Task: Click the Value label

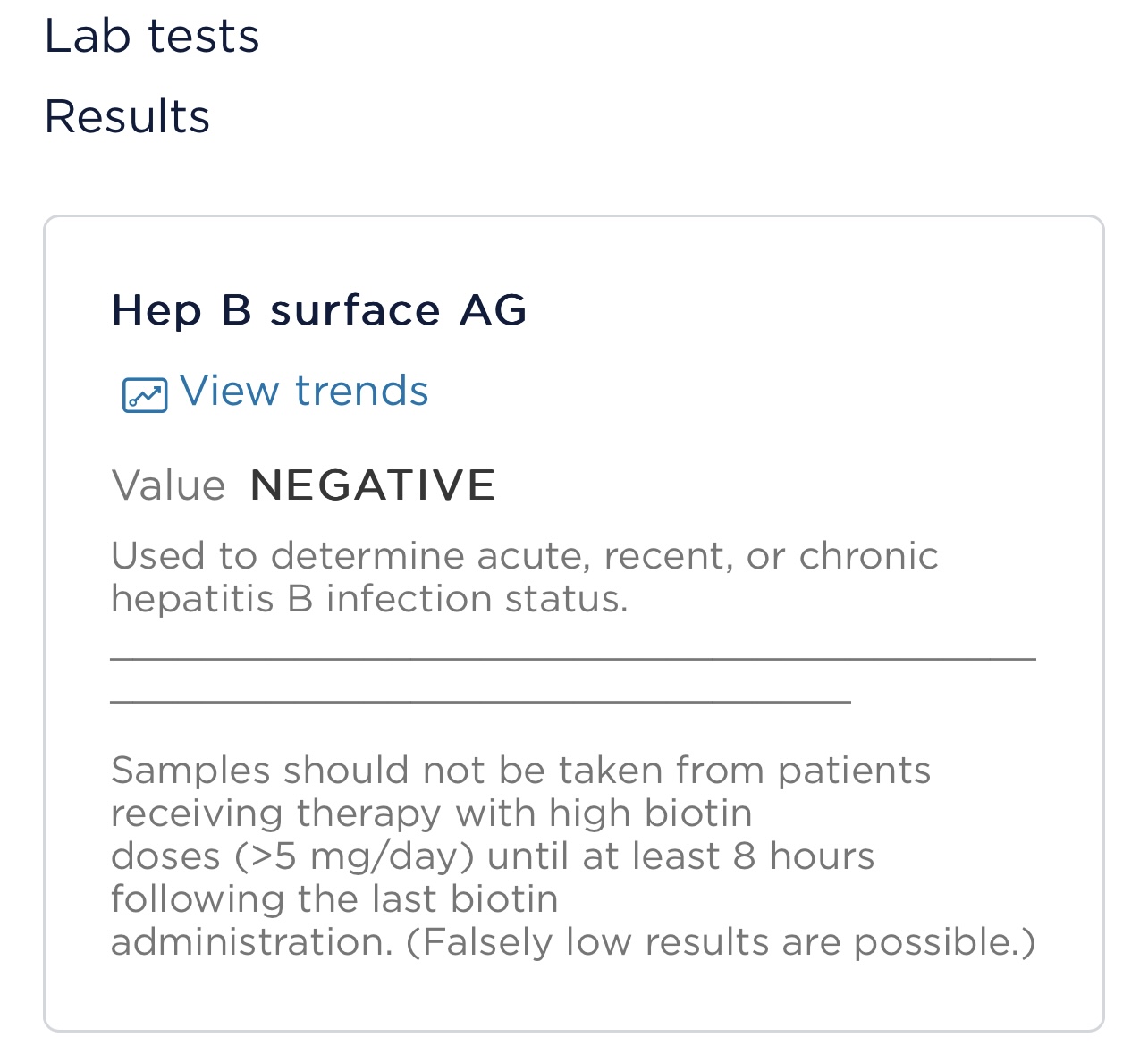Action: tap(168, 486)
